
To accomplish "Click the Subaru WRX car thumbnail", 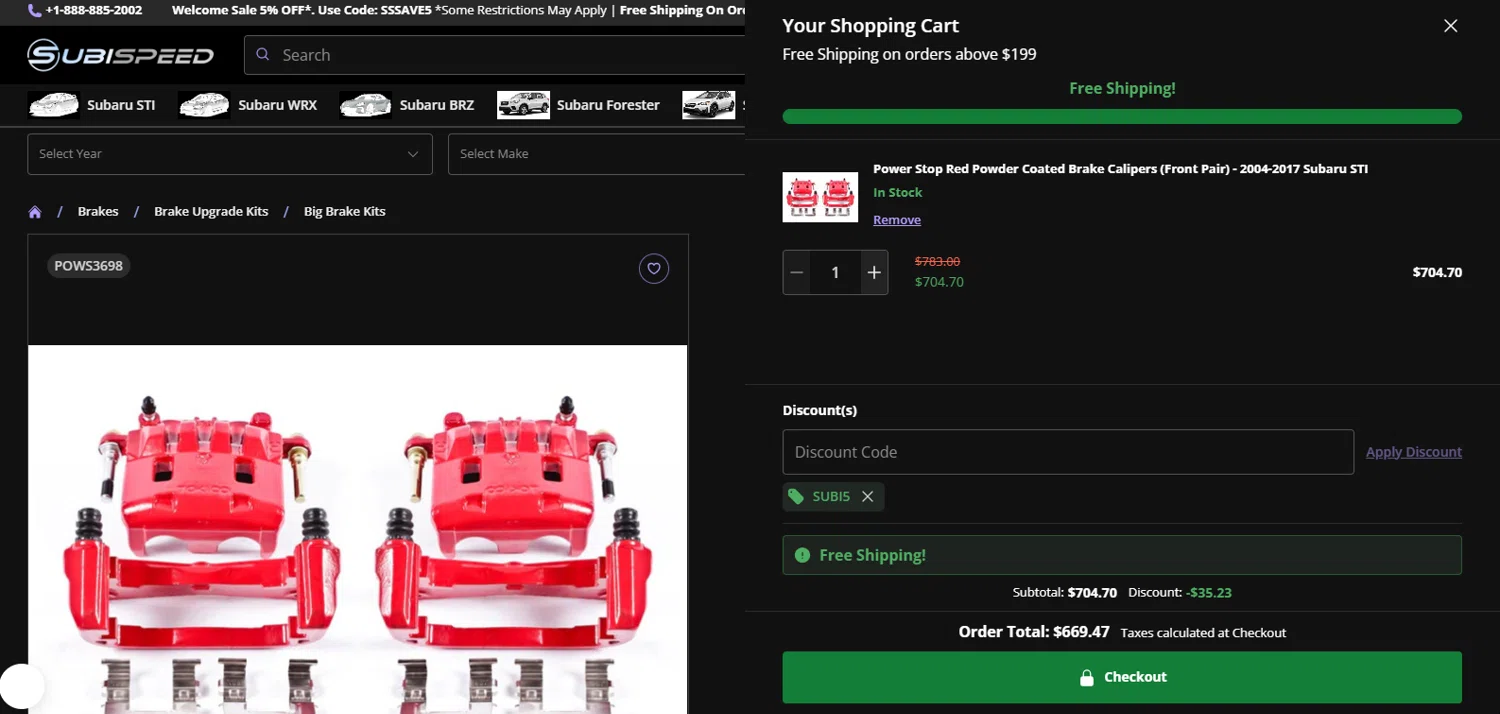I will (204, 104).
